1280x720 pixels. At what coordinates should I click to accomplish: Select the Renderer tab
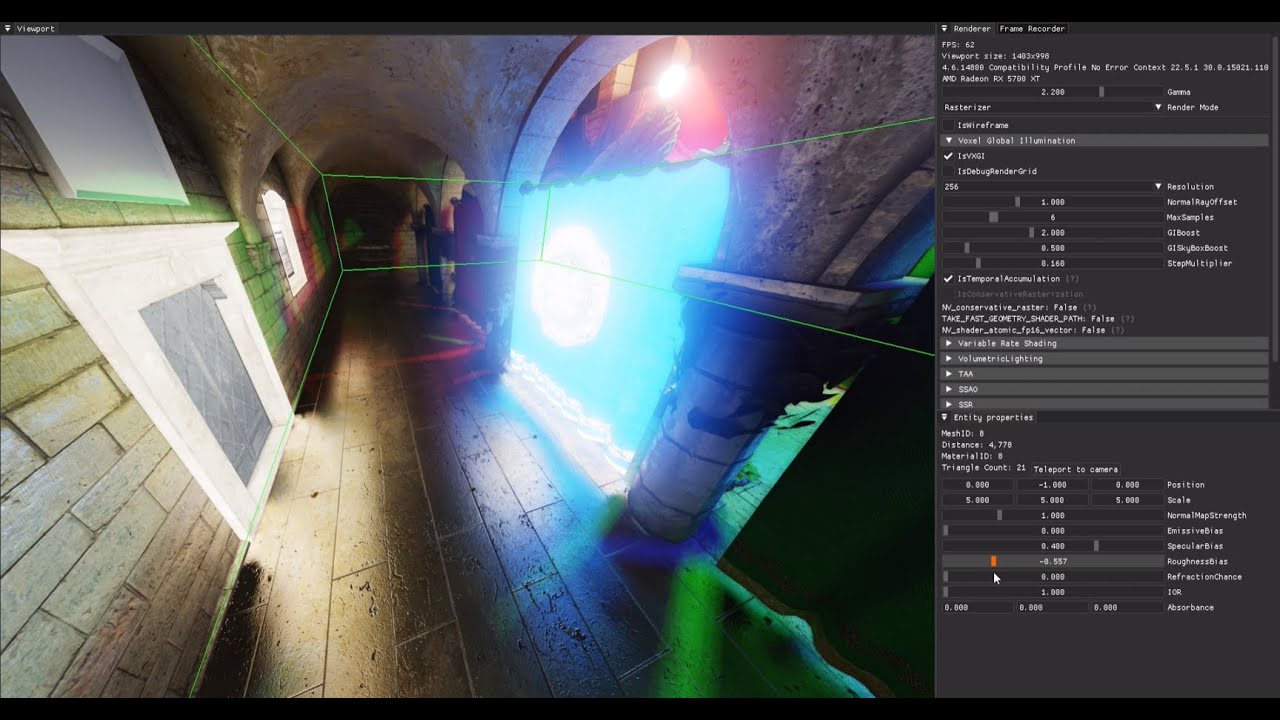pyautogui.click(x=972, y=29)
